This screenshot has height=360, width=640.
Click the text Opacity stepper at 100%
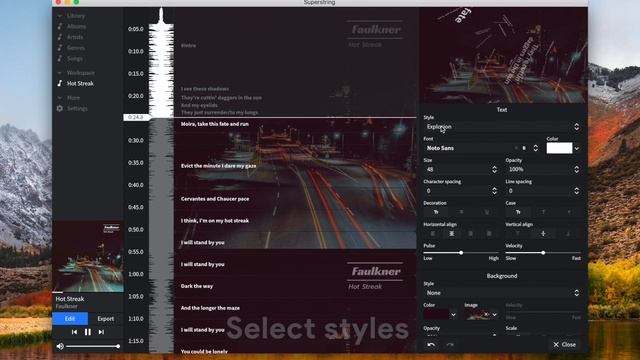(x=576, y=169)
